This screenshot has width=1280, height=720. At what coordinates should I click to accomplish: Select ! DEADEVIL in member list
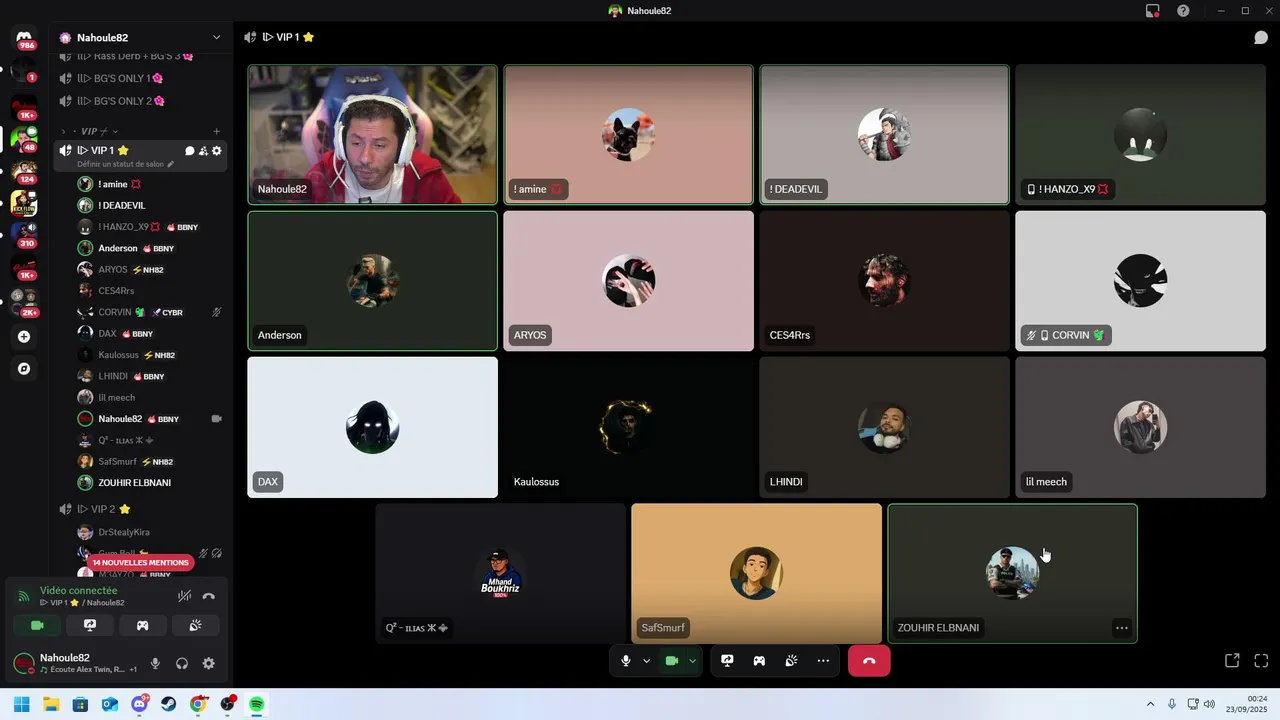click(150, 205)
